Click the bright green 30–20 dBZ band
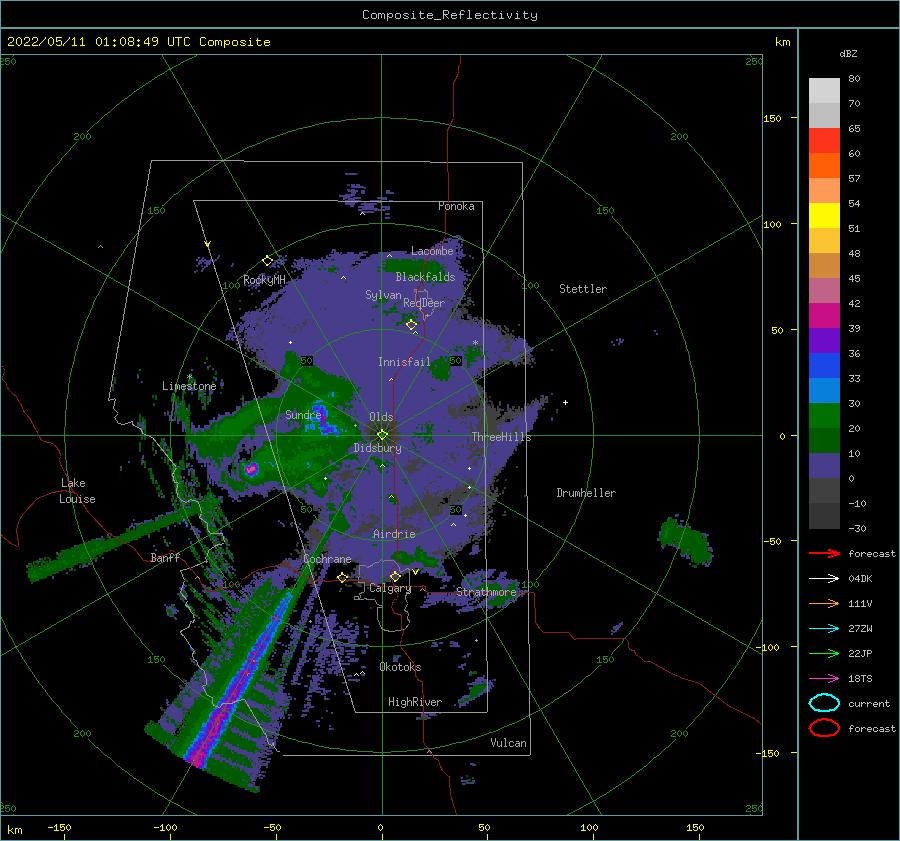This screenshot has width=900, height=841. (x=824, y=416)
